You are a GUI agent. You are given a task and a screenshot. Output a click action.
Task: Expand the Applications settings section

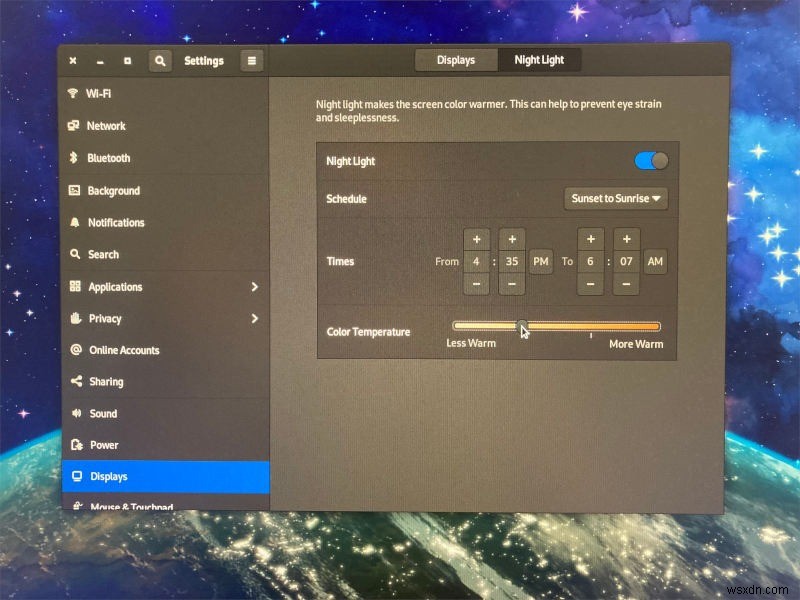coord(114,286)
